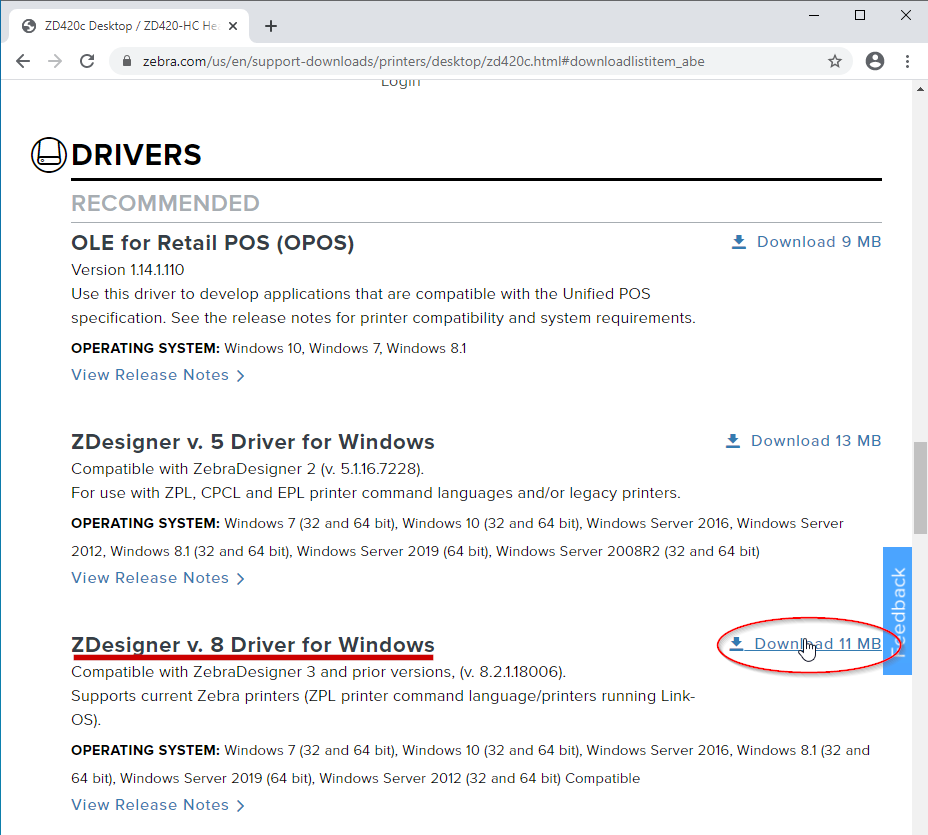Open the Chrome profile avatar menu
This screenshot has height=835, width=928.
(x=875, y=61)
